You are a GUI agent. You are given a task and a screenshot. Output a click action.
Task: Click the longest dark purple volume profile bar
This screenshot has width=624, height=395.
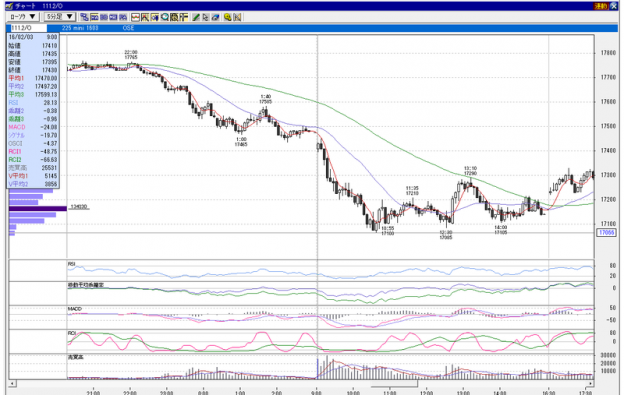pos(38,208)
